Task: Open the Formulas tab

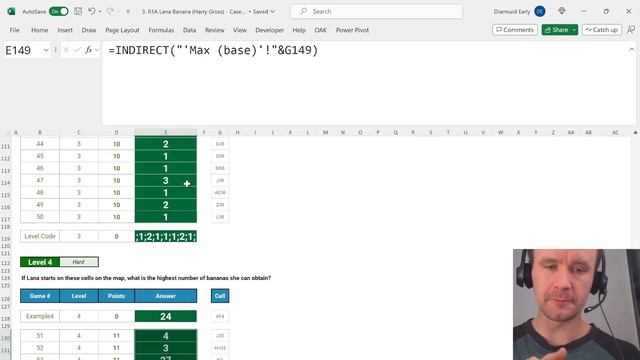Action: tap(161, 30)
